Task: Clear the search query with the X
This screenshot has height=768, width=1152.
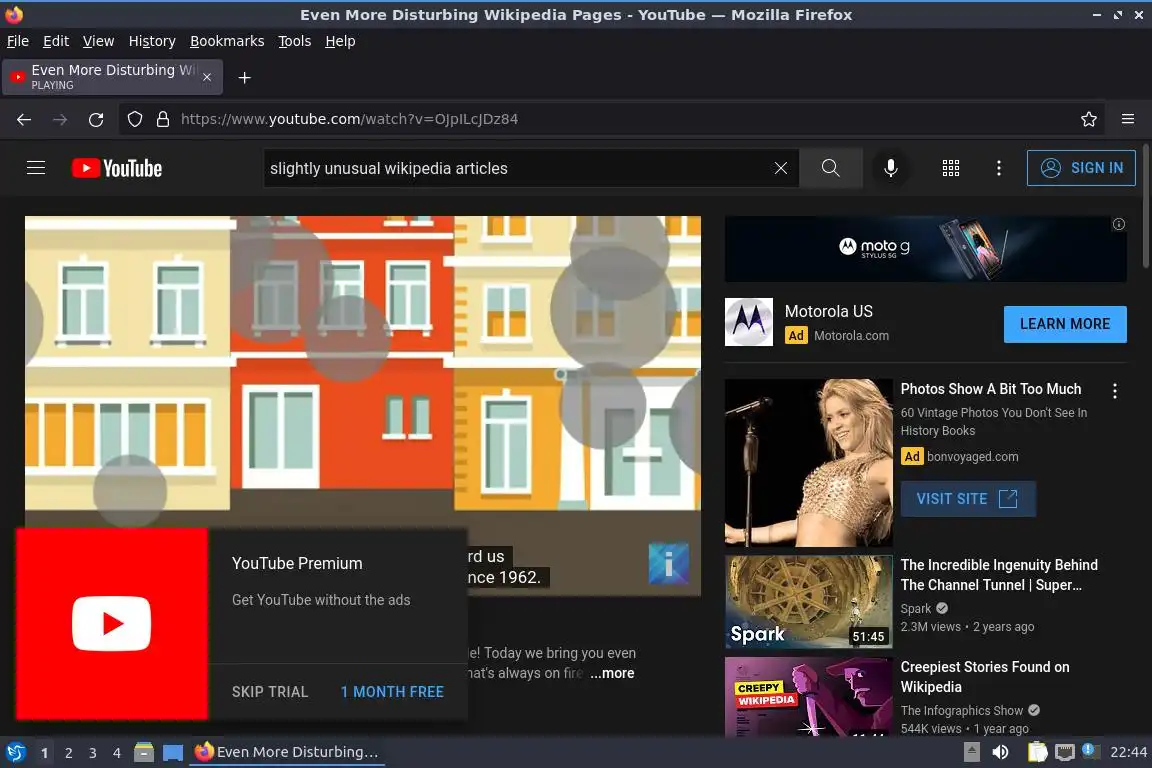Action: (780, 168)
